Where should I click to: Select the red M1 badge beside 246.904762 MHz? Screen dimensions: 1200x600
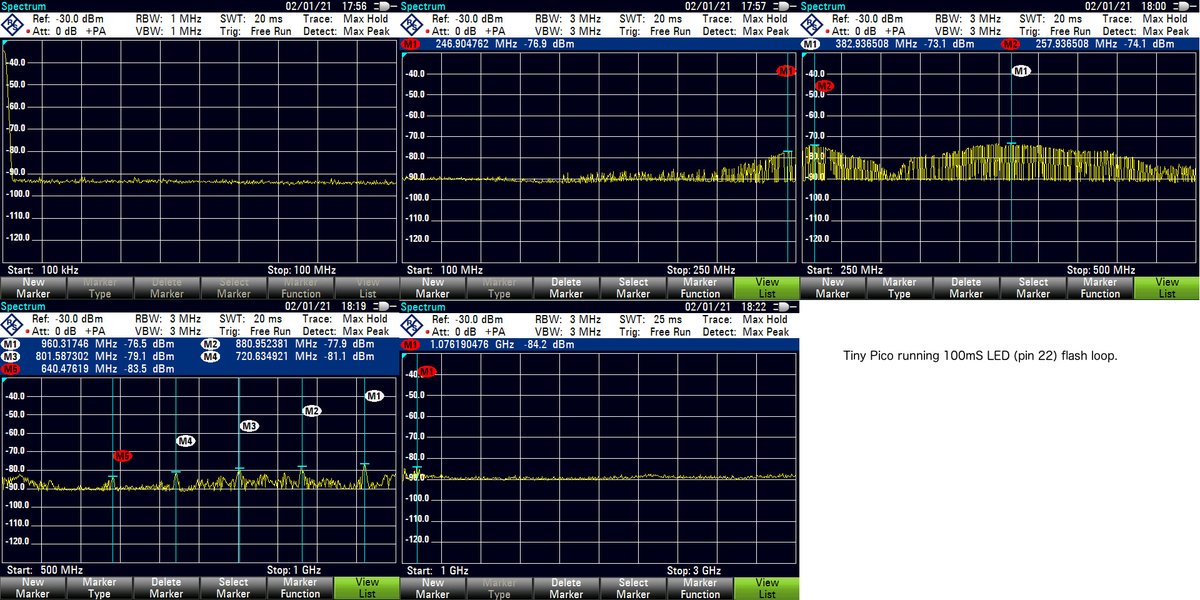[x=411, y=45]
